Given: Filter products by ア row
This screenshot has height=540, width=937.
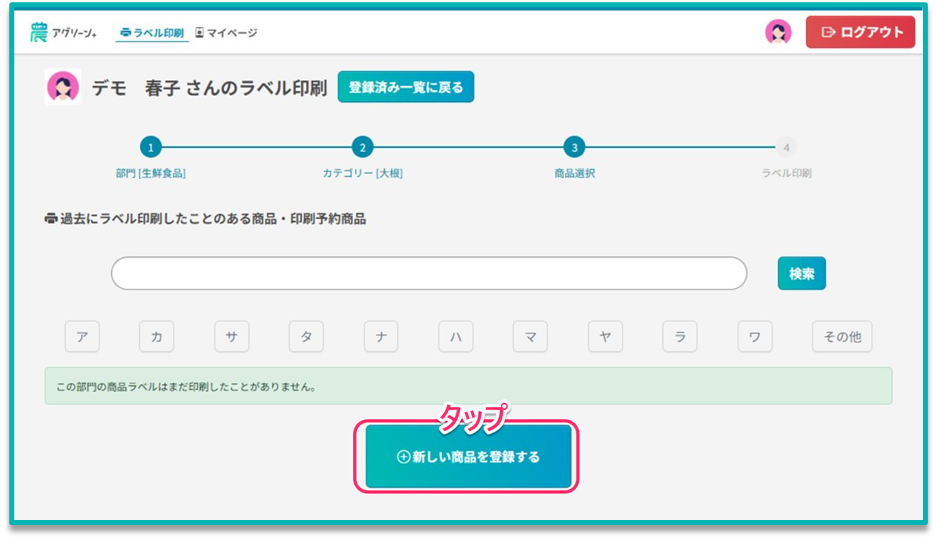Looking at the screenshot, I should (82, 337).
